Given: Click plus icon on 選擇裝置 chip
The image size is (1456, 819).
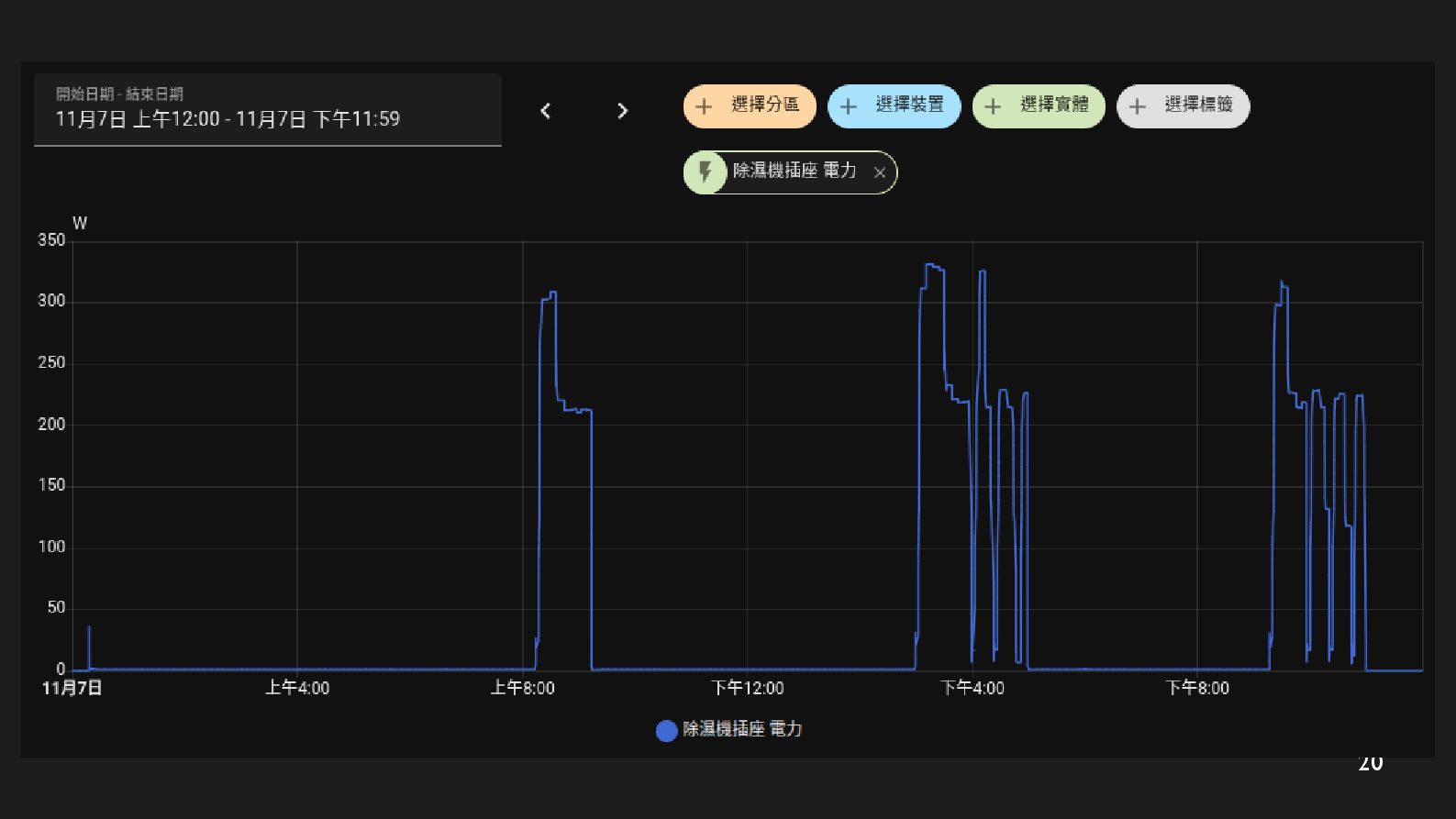Looking at the screenshot, I should (849, 106).
